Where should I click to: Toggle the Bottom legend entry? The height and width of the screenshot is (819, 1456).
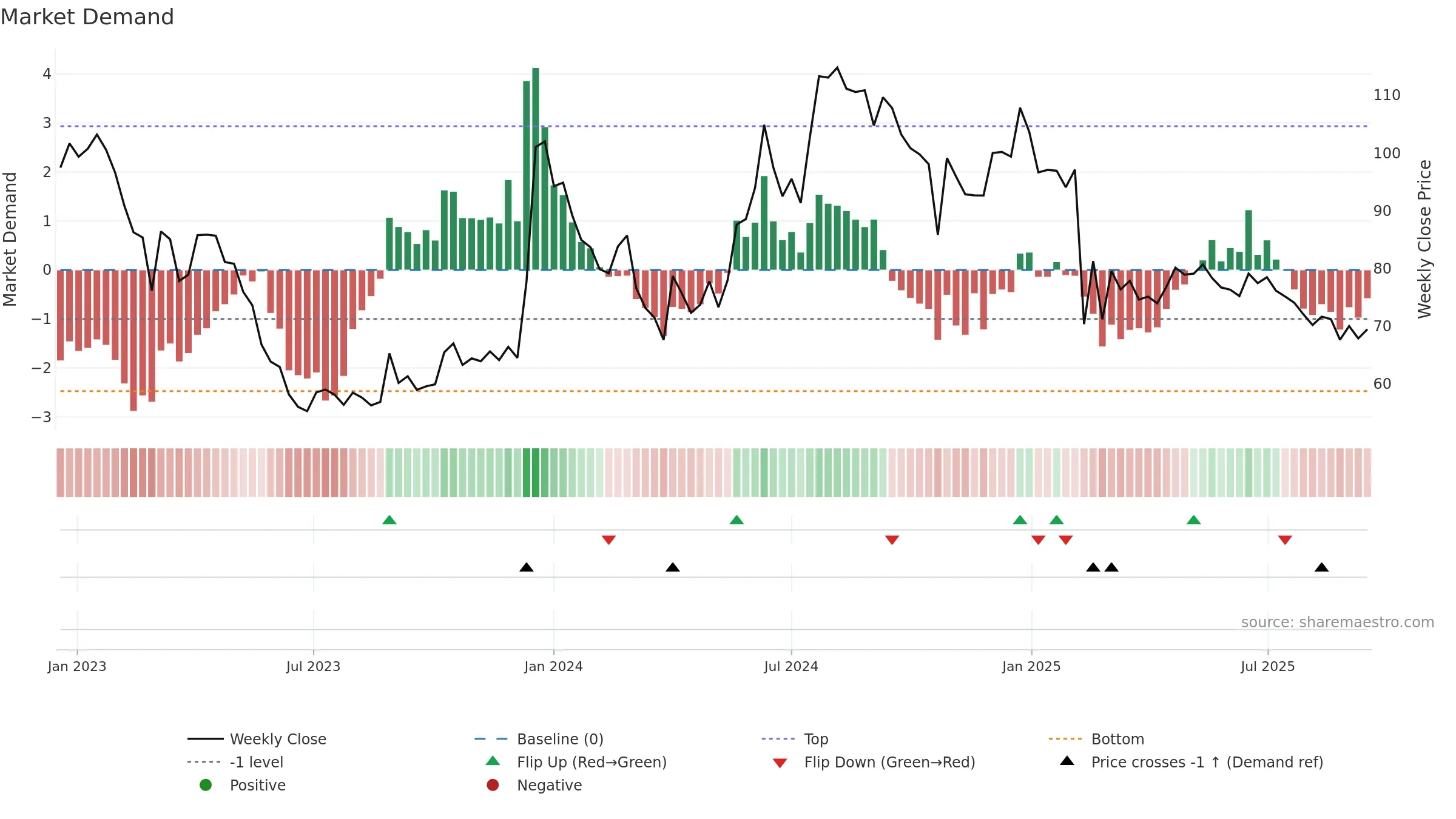[1096, 739]
